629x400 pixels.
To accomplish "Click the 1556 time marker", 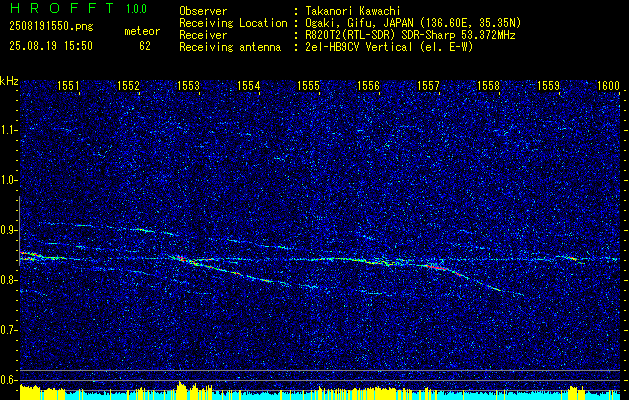I will coord(369,85).
